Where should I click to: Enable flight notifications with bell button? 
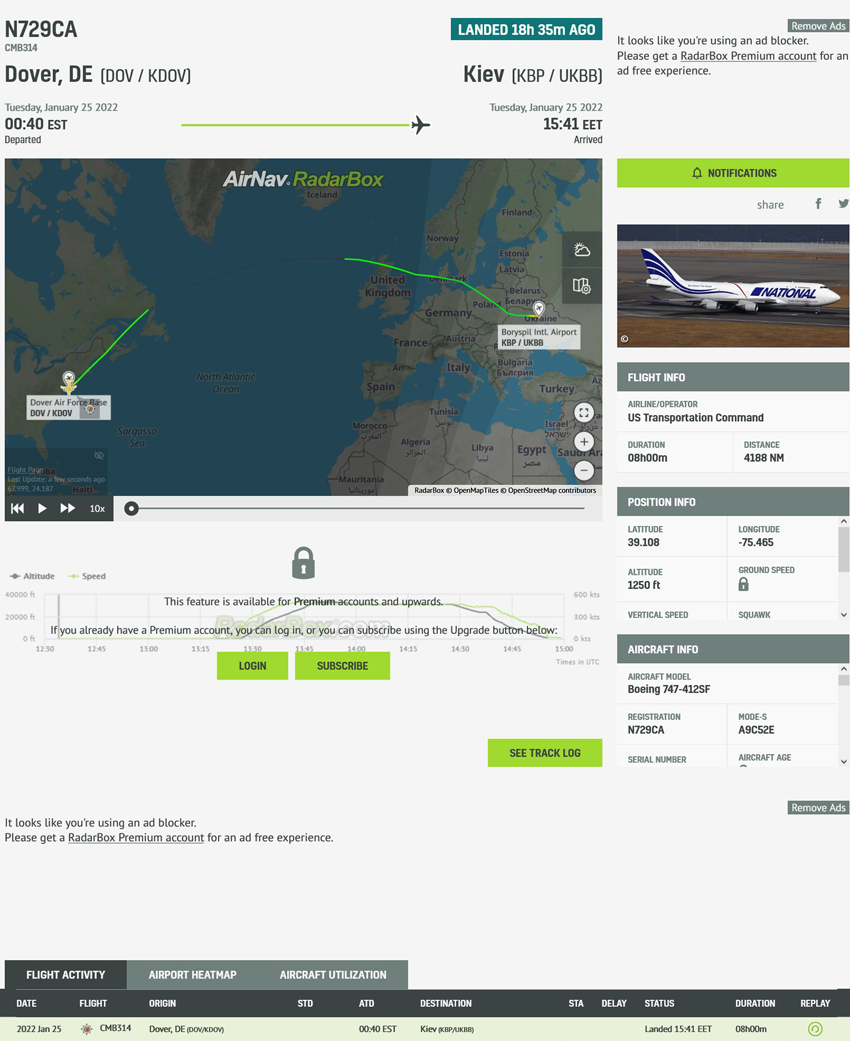click(732, 173)
